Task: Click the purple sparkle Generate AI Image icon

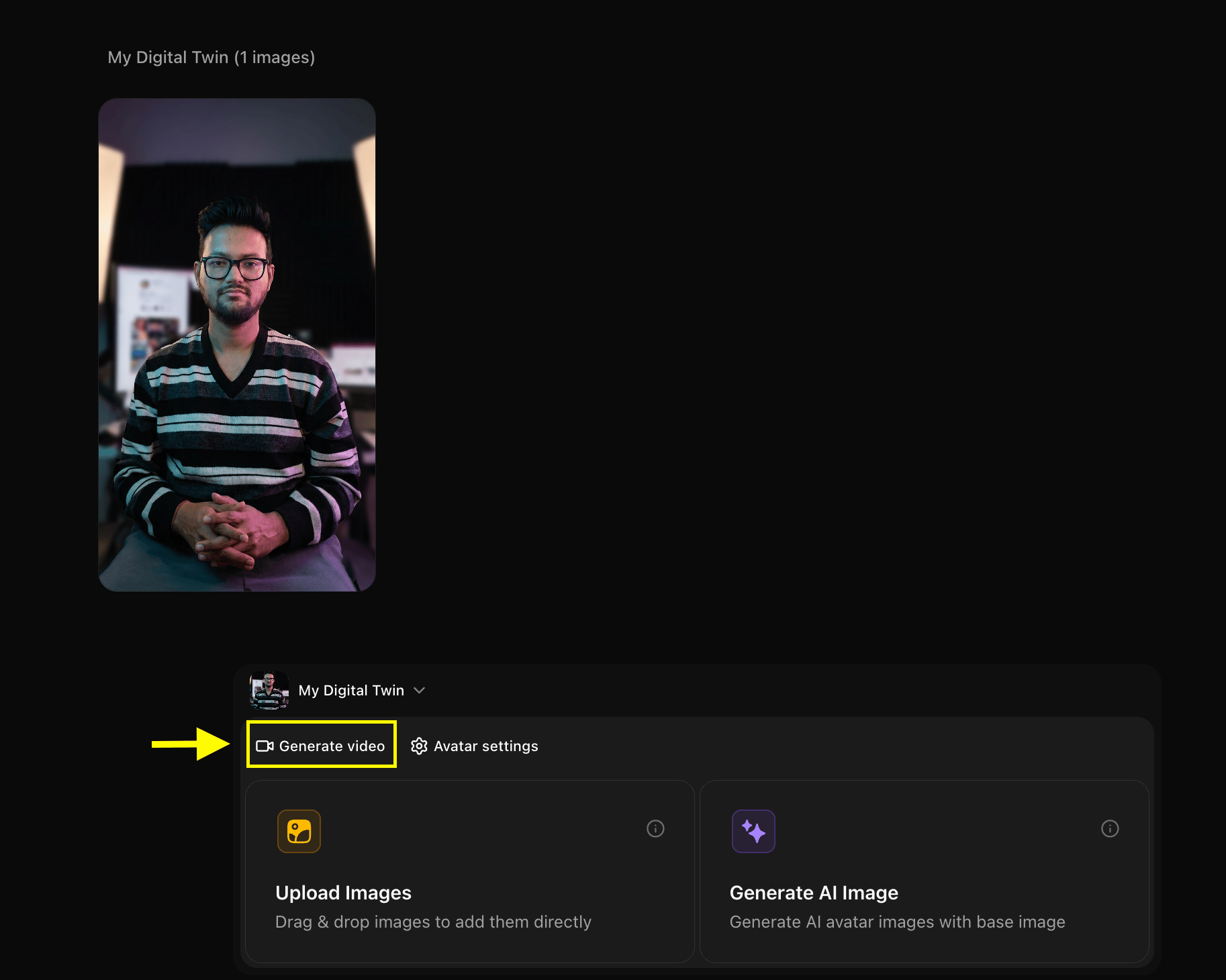Action: point(753,831)
